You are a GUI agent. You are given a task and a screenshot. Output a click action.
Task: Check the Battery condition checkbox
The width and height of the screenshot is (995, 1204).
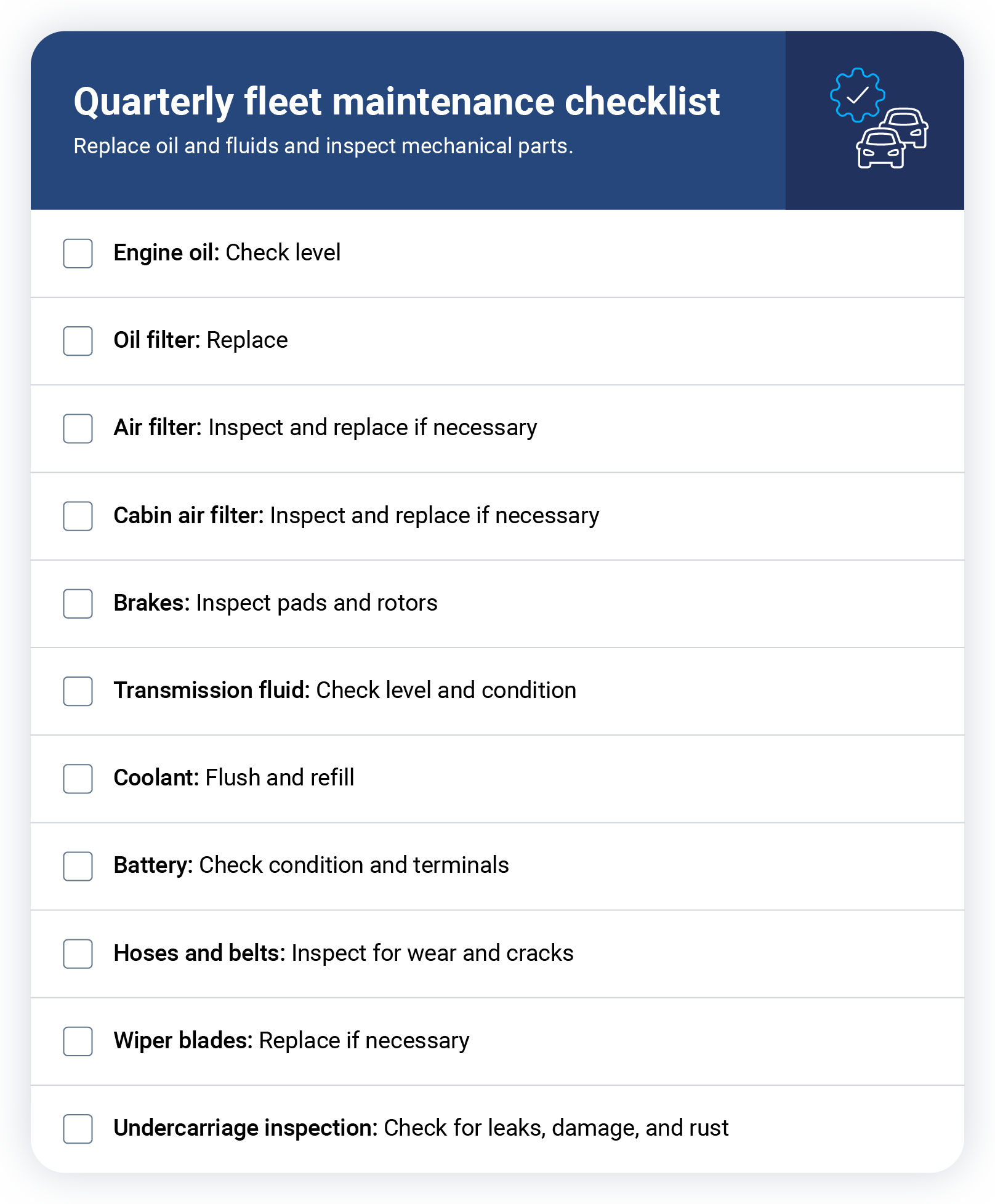[78, 866]
